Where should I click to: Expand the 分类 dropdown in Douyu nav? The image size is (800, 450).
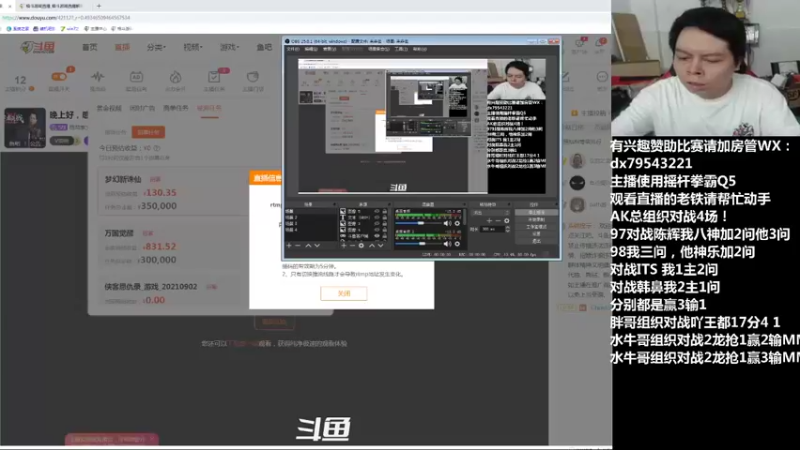(x=156, y=47)
